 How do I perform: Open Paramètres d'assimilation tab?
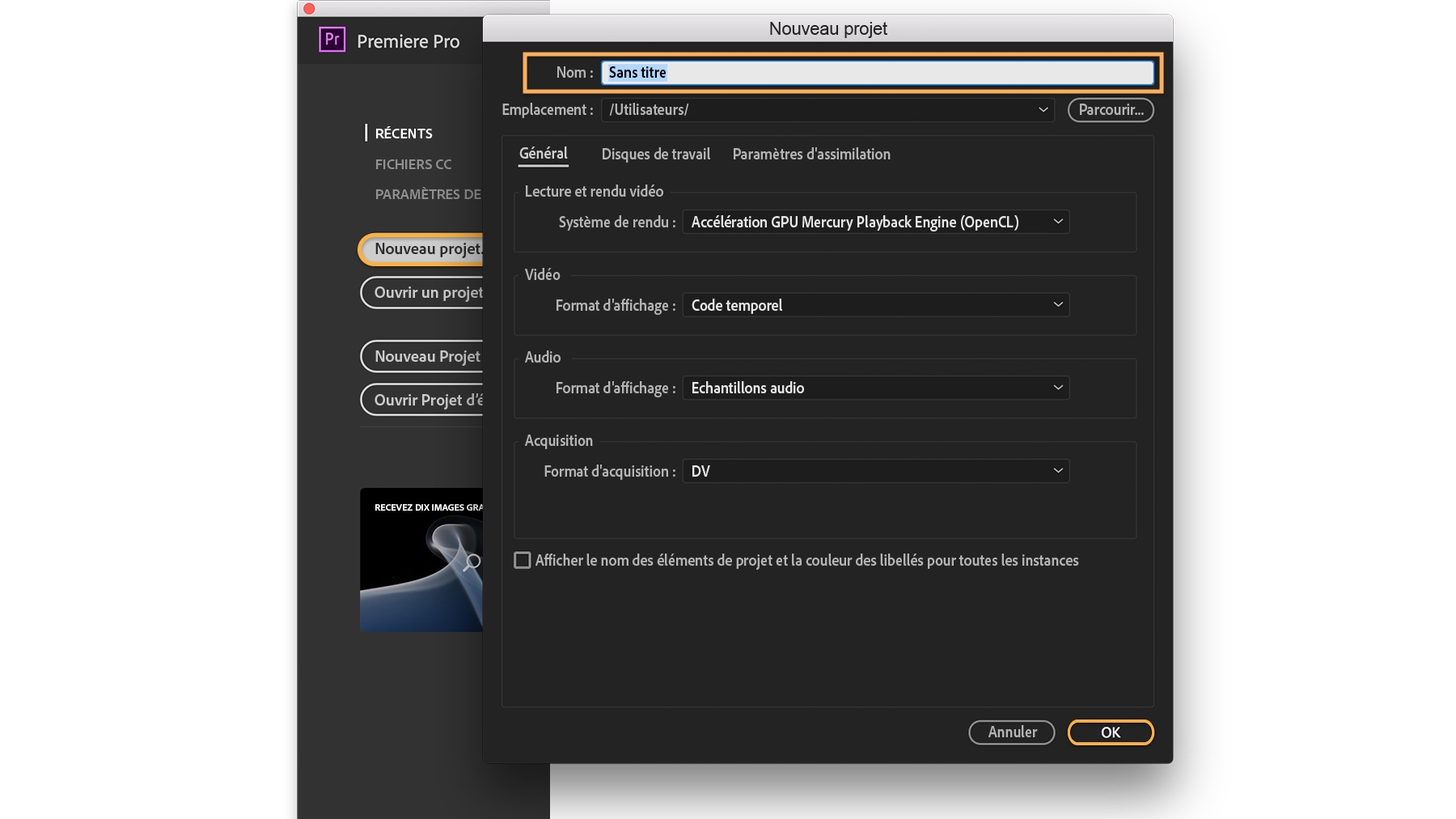click(x=811, y=154)
